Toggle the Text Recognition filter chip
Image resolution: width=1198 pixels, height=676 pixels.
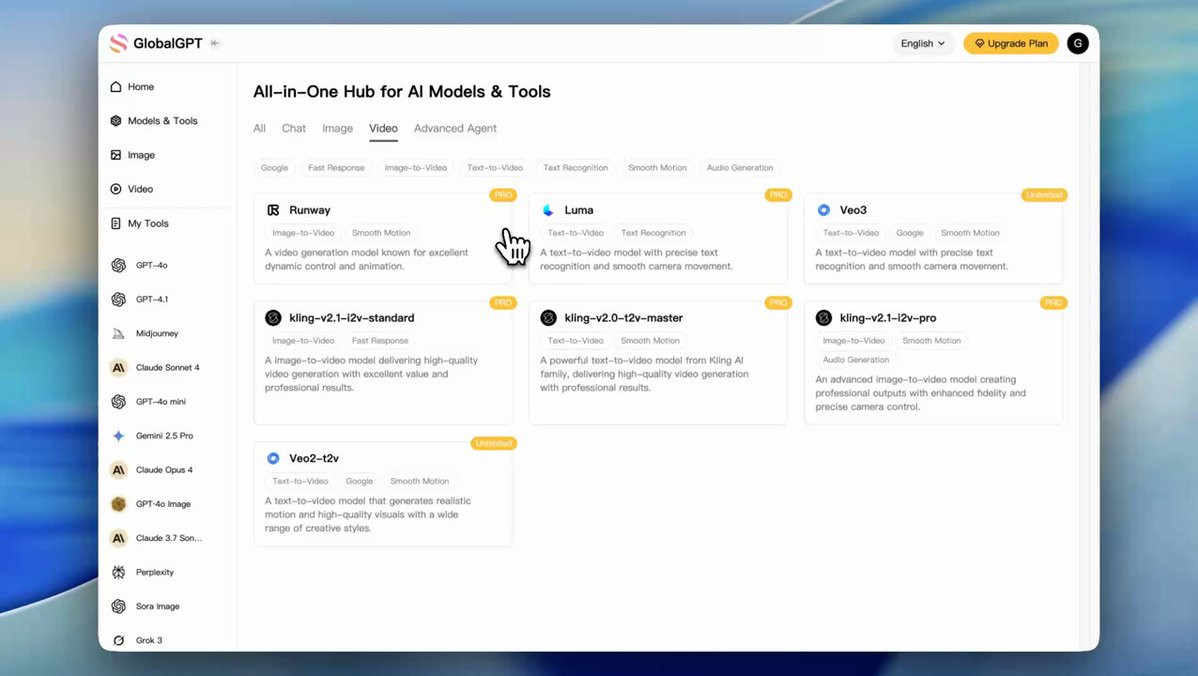pos(575,168)
